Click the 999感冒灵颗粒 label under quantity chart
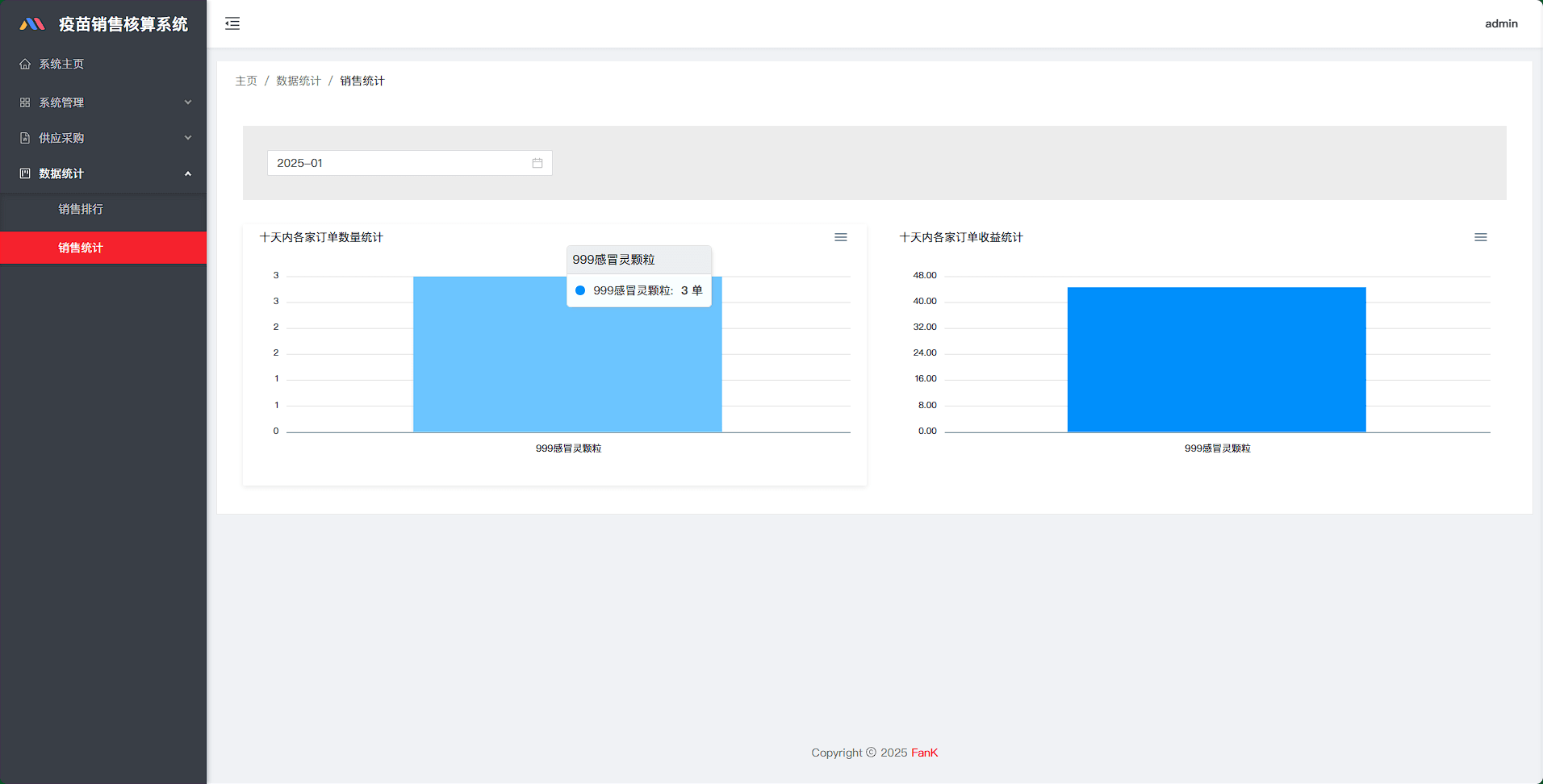This screenshot has height=784, width=1543. point(569,448)
